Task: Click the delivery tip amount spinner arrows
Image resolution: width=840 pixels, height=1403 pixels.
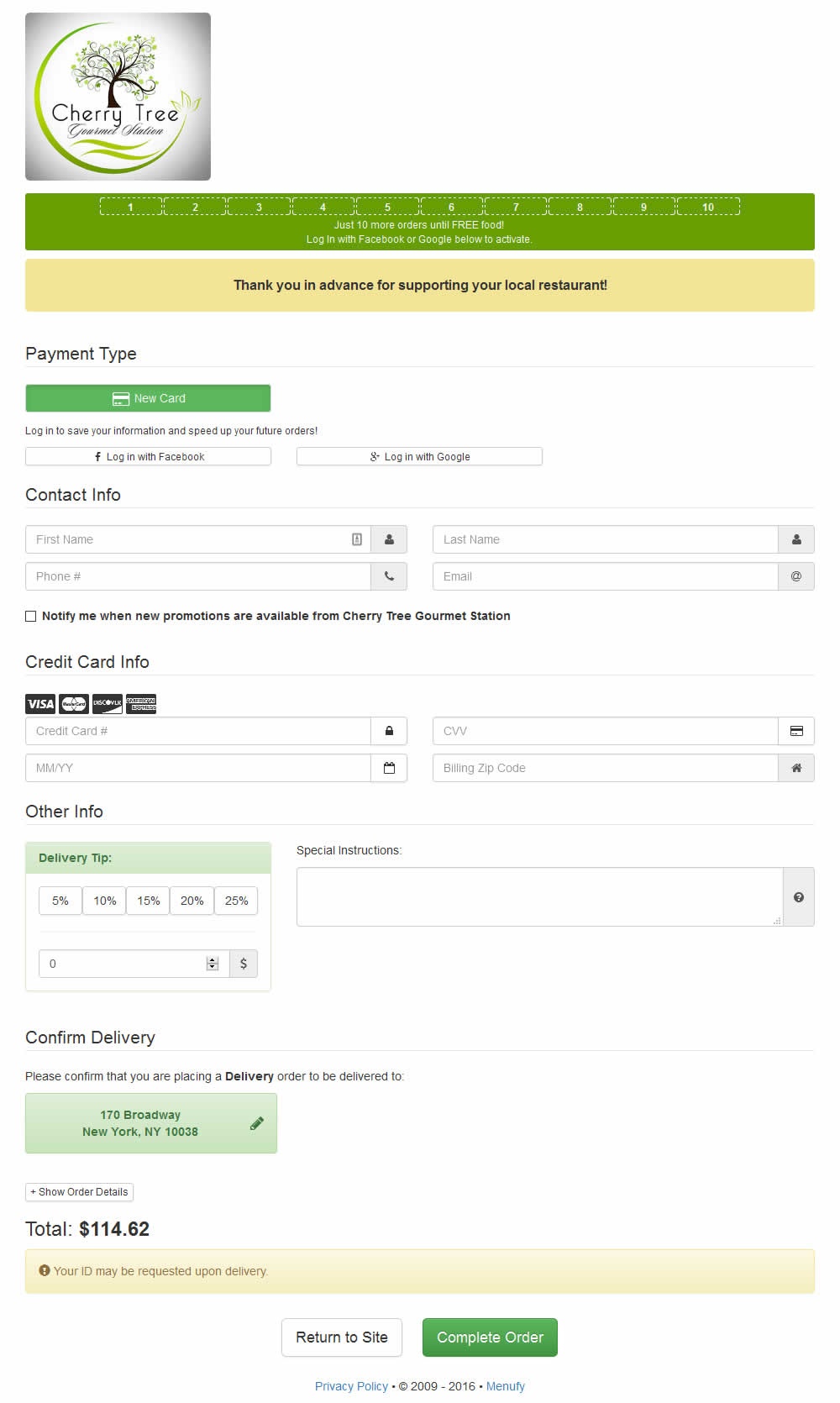Action: tap(213, 964)
